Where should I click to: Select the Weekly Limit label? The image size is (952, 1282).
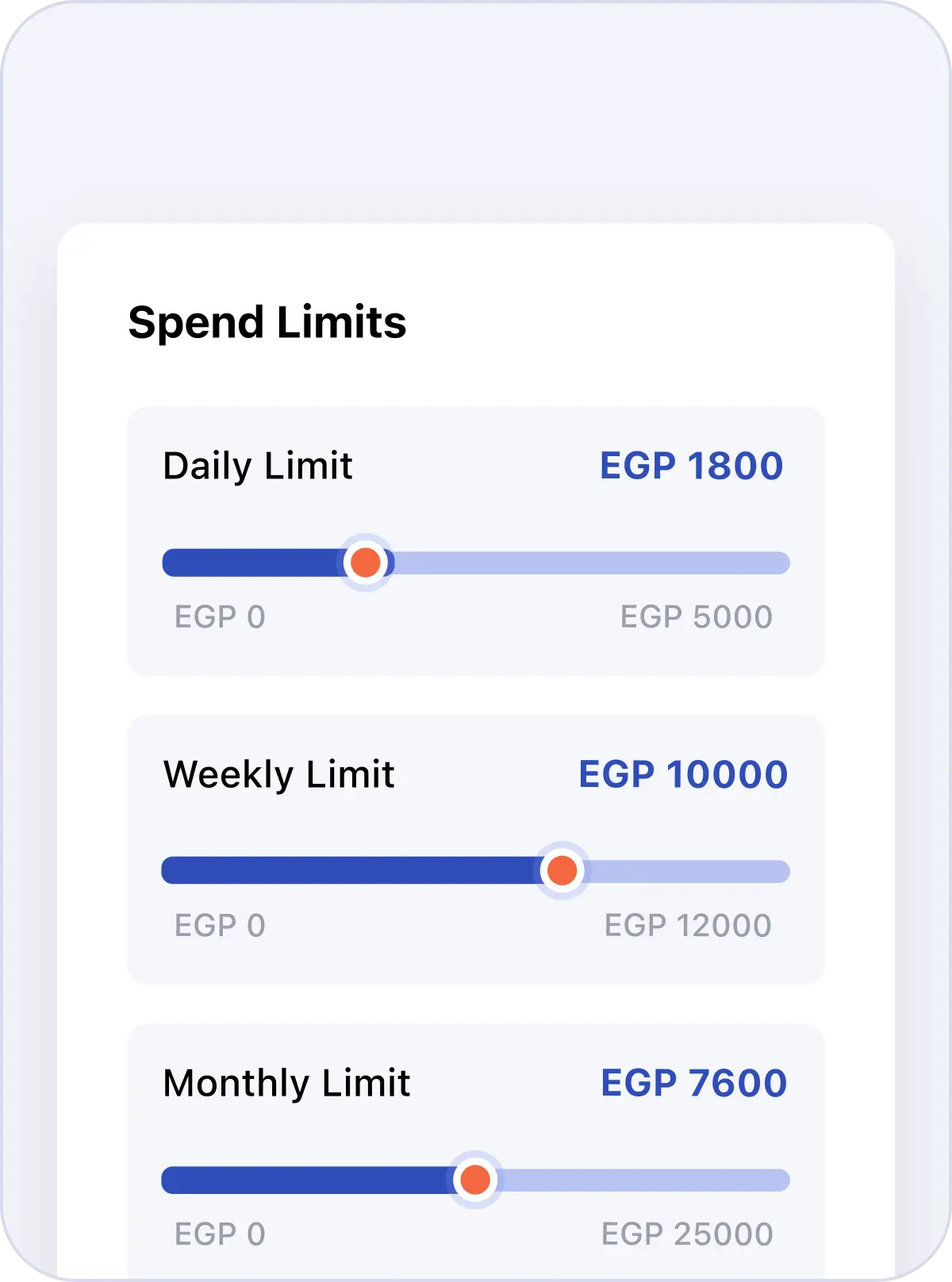[x=278, y=774]
